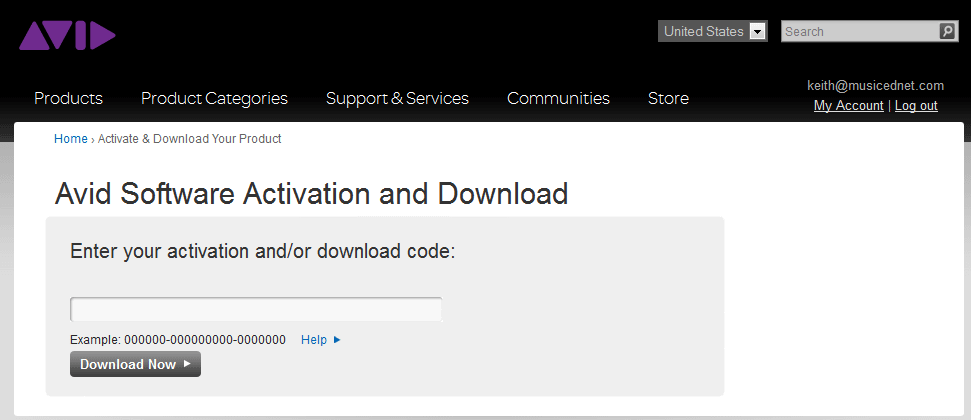Click the example code format text

[178, 340]
